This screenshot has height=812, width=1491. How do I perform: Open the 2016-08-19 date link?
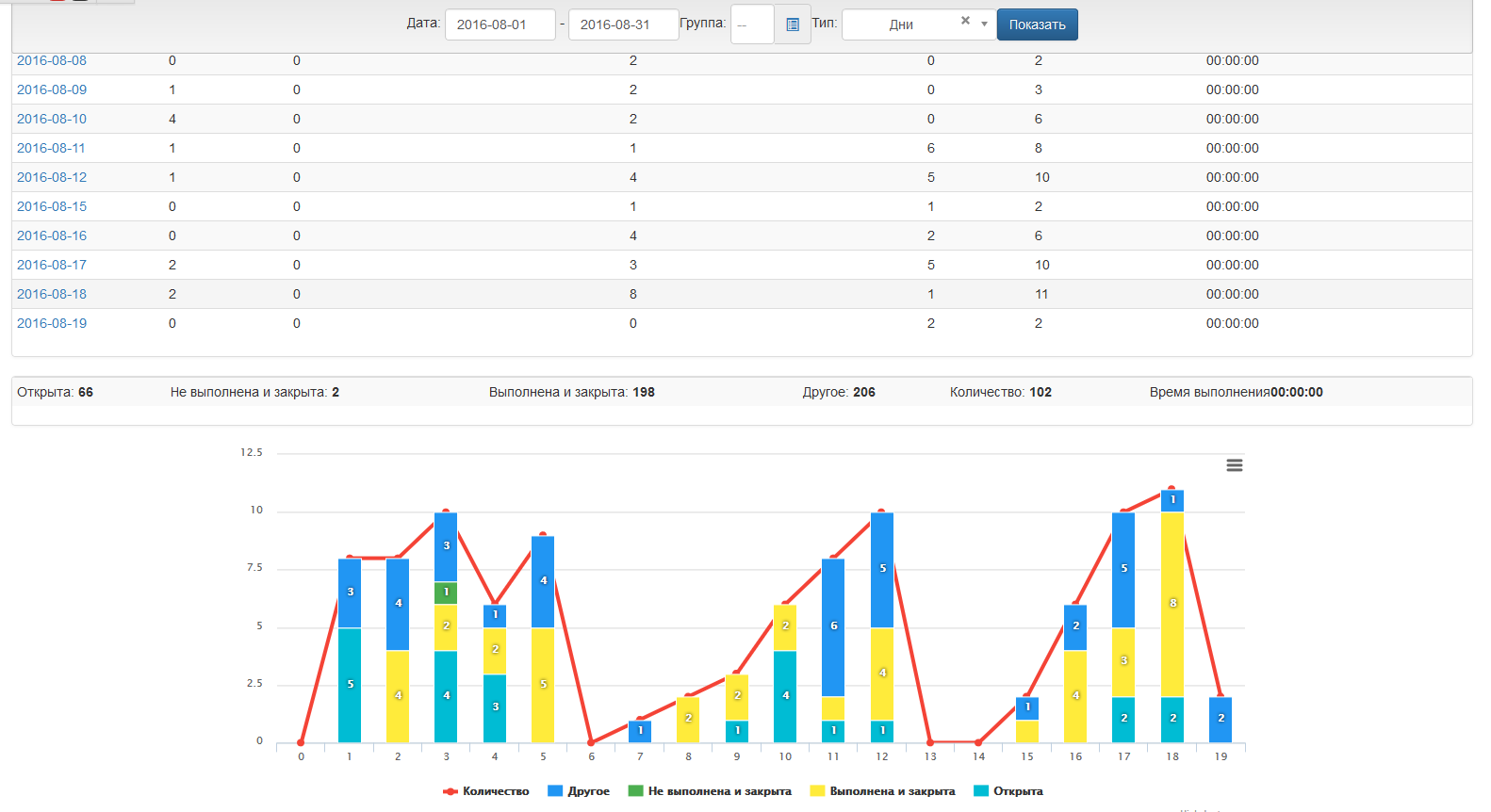52,323
